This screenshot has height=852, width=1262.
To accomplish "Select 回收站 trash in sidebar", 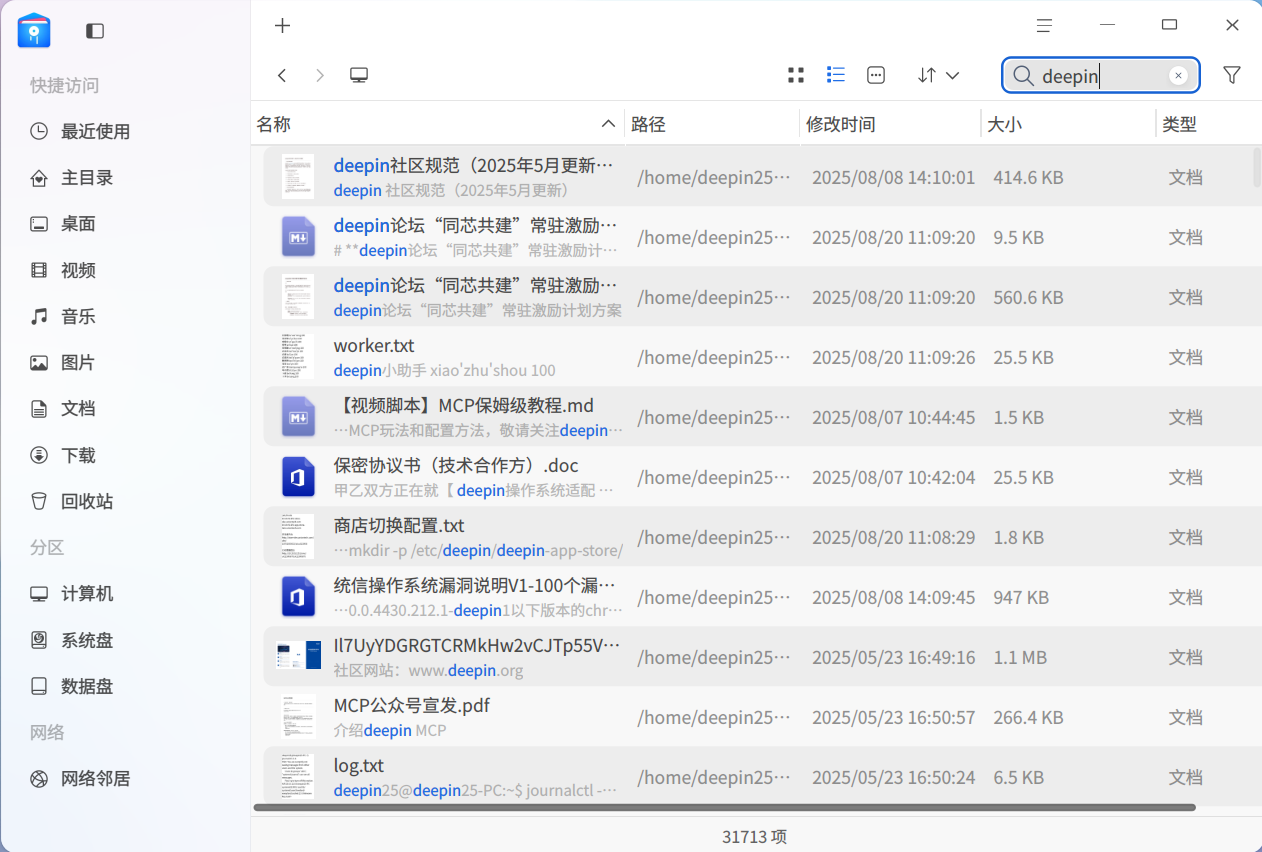I will coord(86,502).
